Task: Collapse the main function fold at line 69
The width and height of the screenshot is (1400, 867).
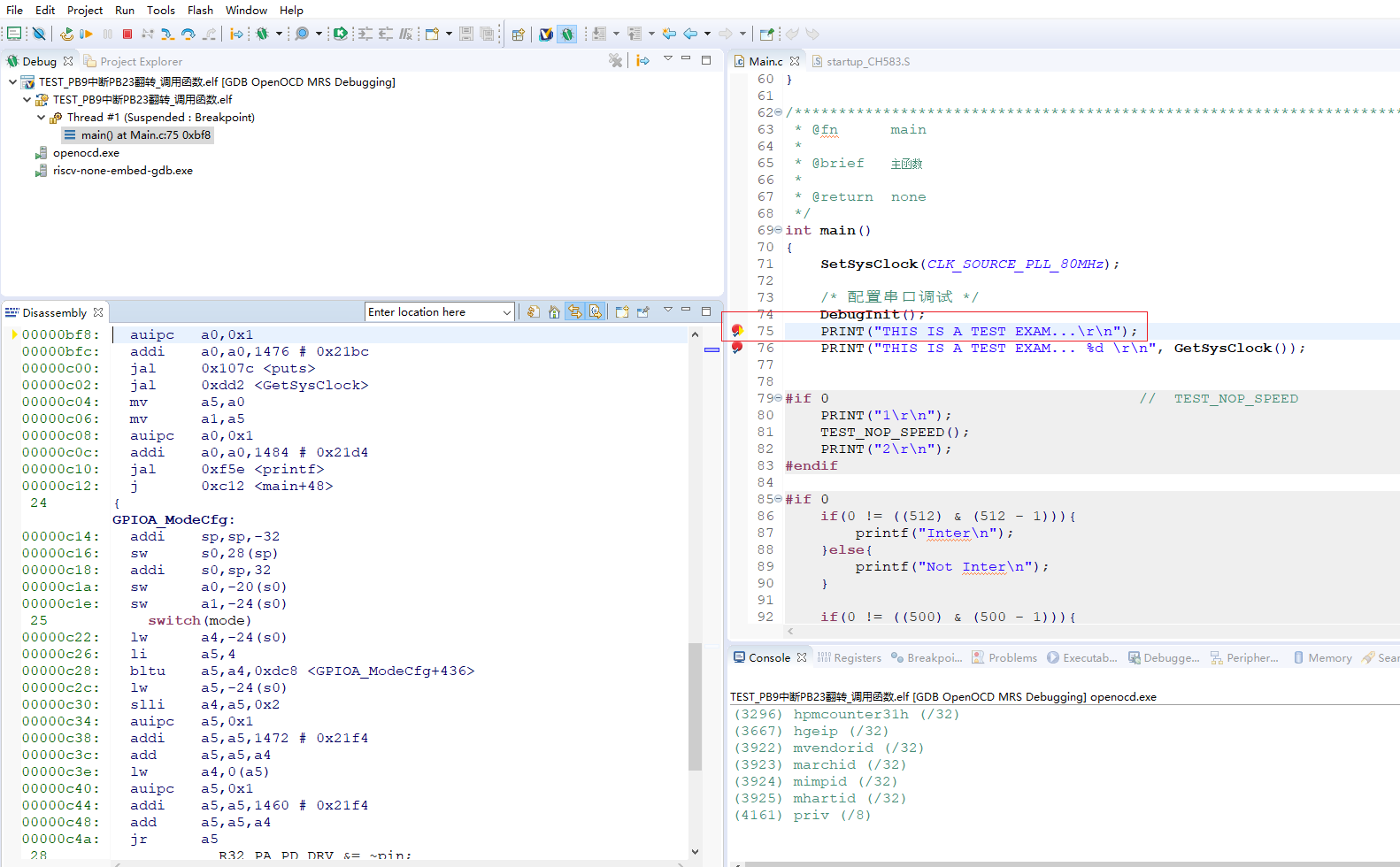Action: click(x=778, y=230)
